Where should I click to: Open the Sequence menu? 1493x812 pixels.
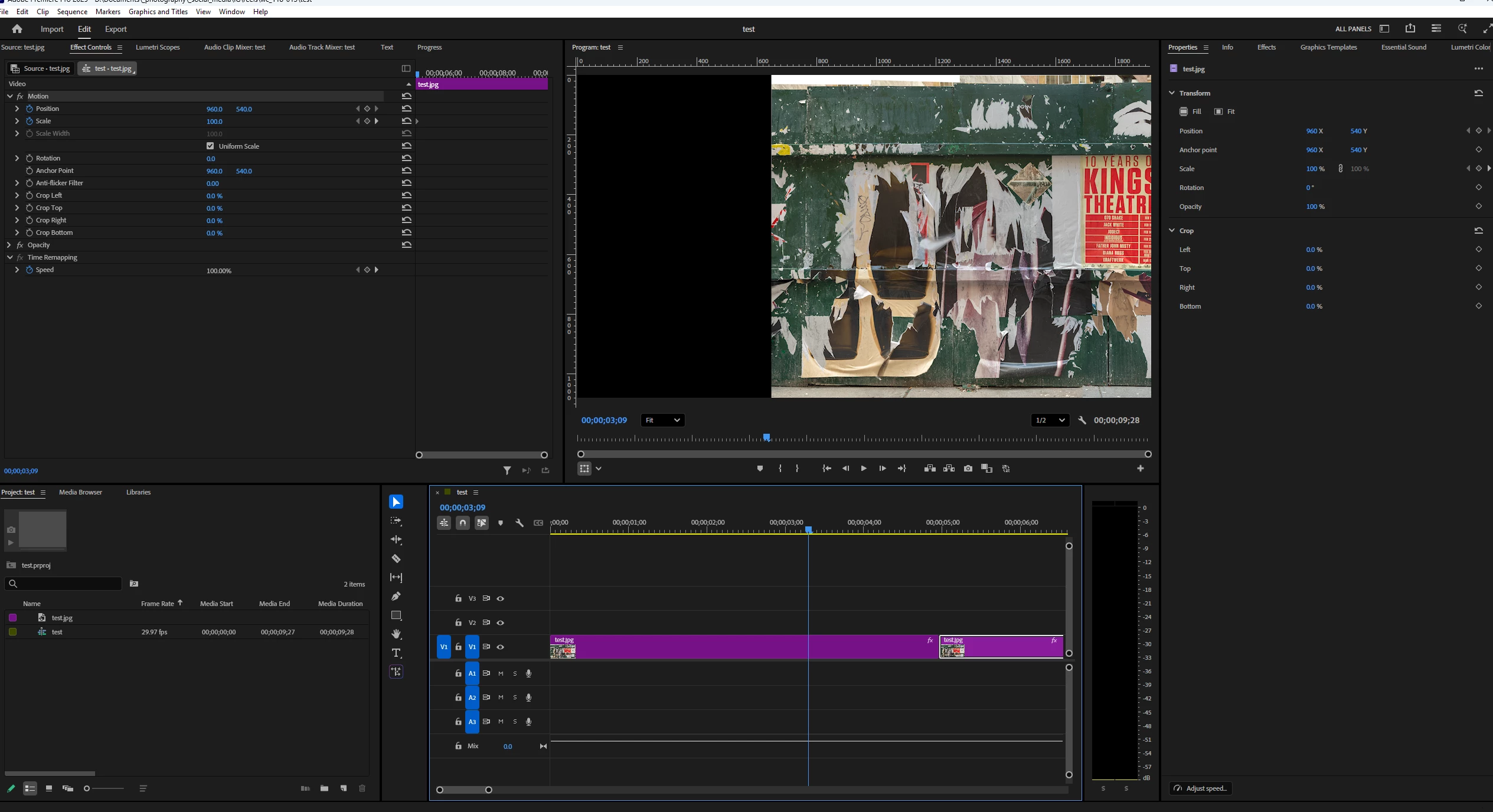[72, 11]
